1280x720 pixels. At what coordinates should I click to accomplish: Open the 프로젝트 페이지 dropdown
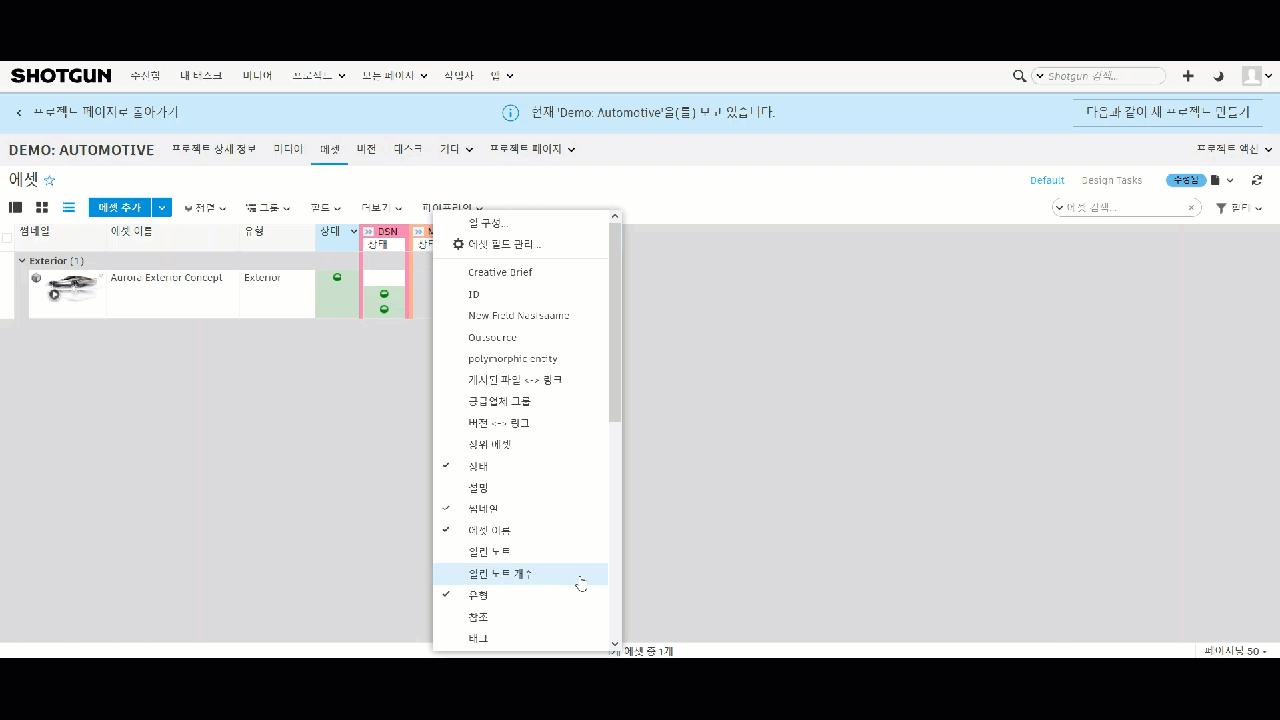pyautogui.click(x=532, y=148)
